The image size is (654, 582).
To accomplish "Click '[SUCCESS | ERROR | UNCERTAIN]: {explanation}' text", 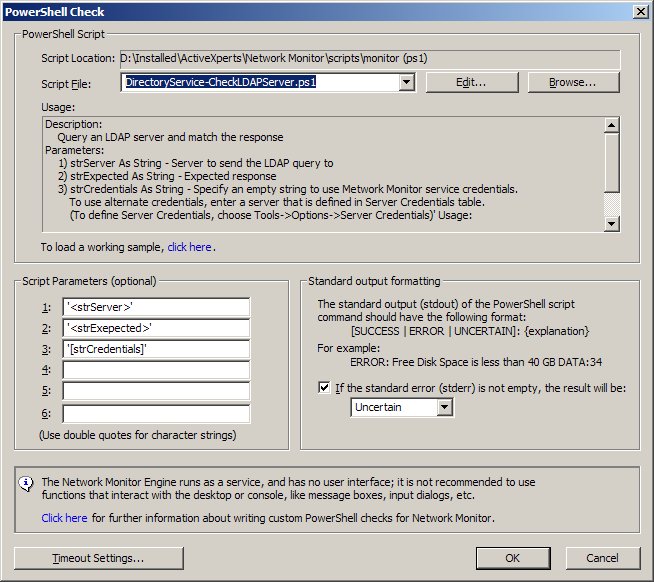I will (470, 331).
